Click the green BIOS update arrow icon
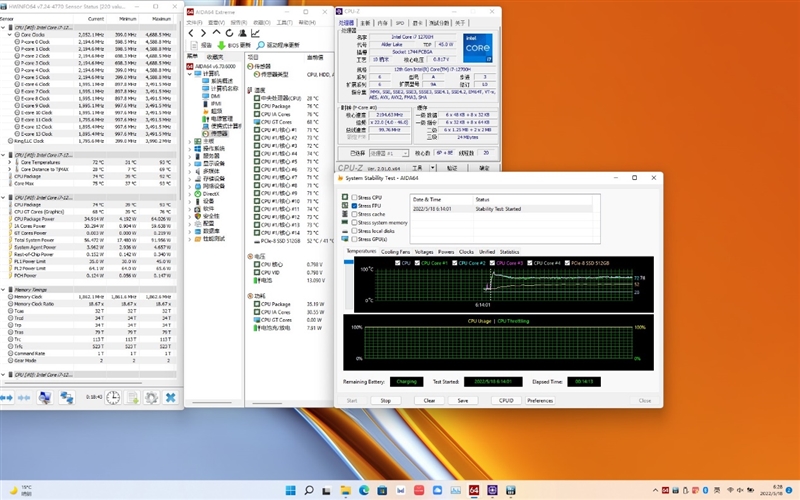800x500 pixels. tap(221, 45)
